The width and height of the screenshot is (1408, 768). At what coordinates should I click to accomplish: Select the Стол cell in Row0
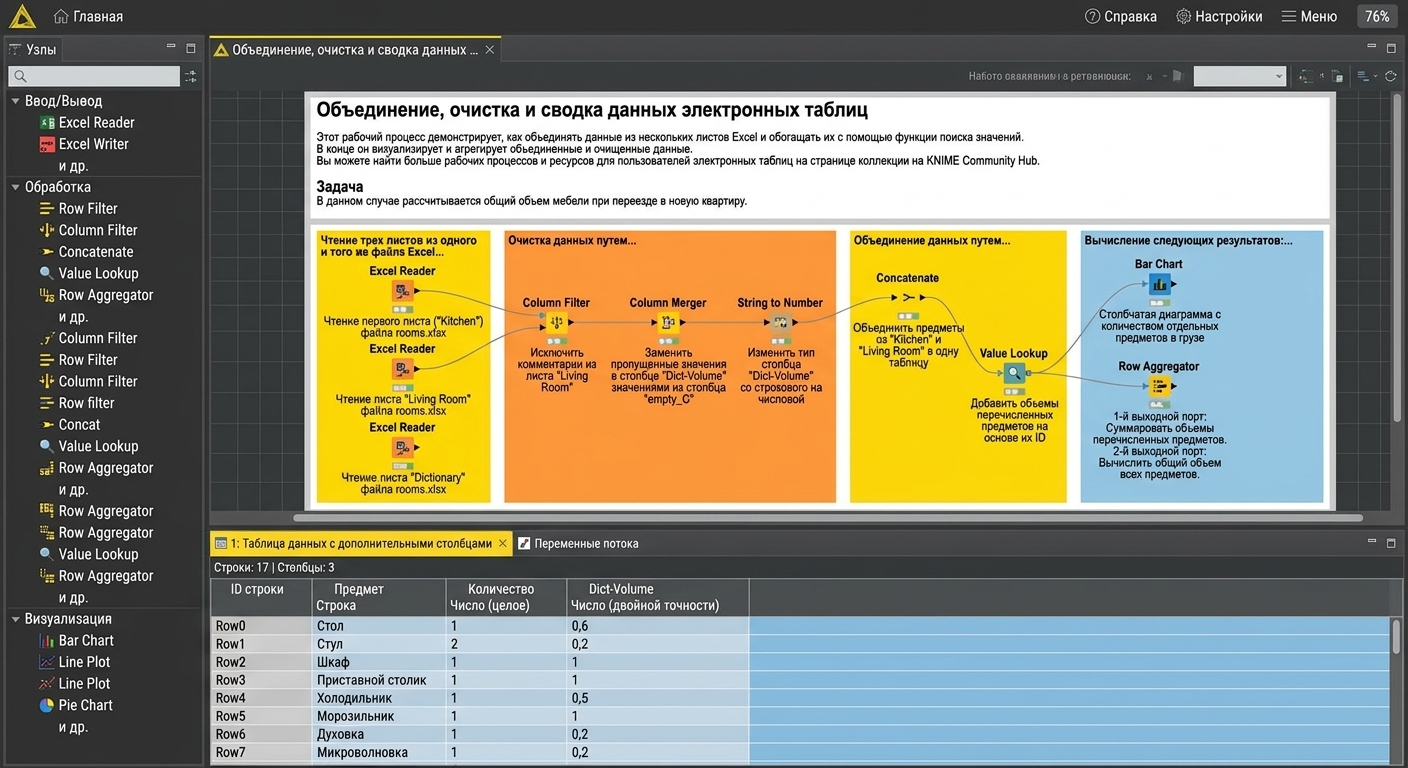379,626
